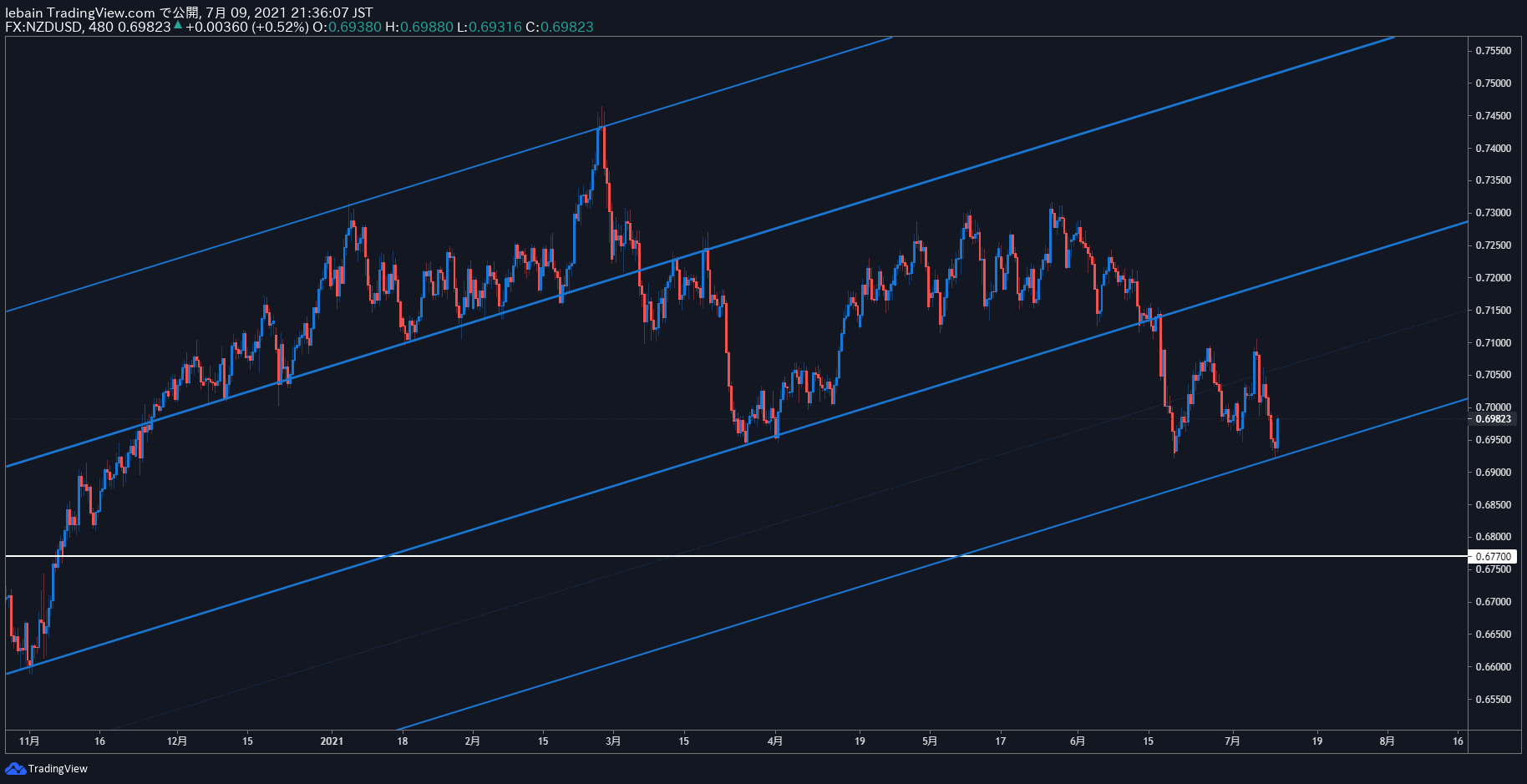Viewport: 1527px width, 784px height.
Task: Click the 0.67700 horizontal line price label
Action: pyautogui.click(x=1493, y=556)
